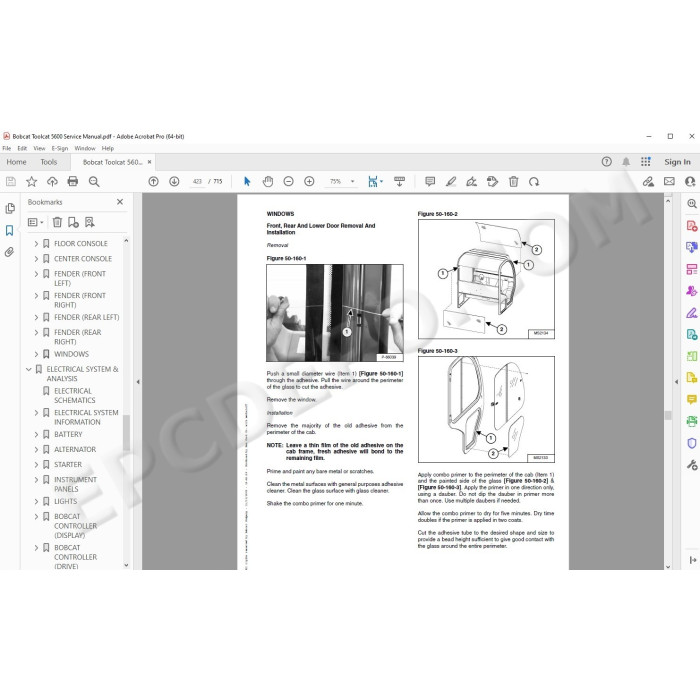Open Fill & Sign tool in right pane
700x700 pixels.
[692, 312]
